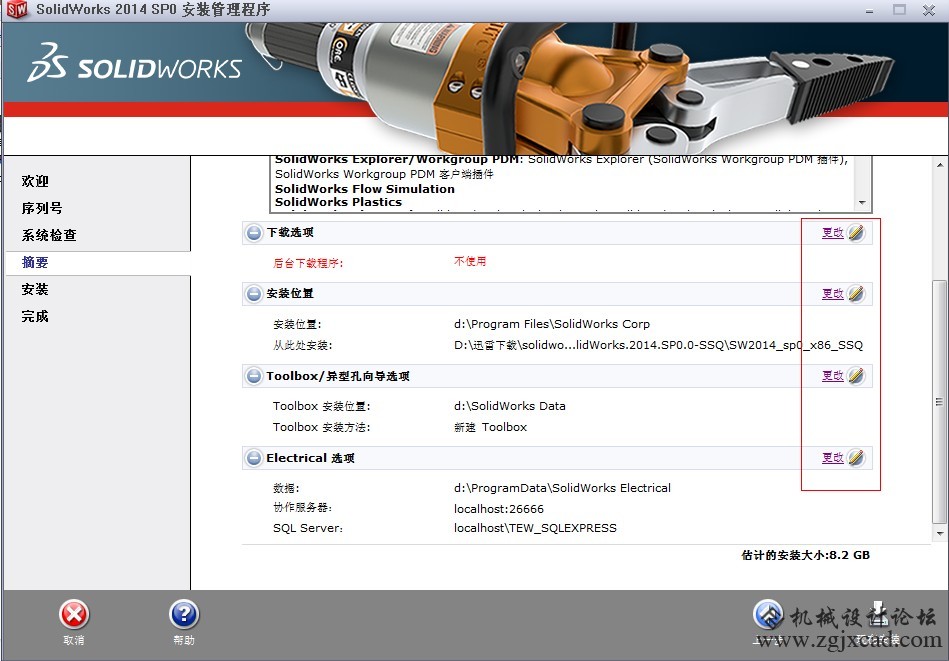Click the main vertical scrollbar thumb
Image resolution: width=949 pixels, height=661 pixels.
939,402
